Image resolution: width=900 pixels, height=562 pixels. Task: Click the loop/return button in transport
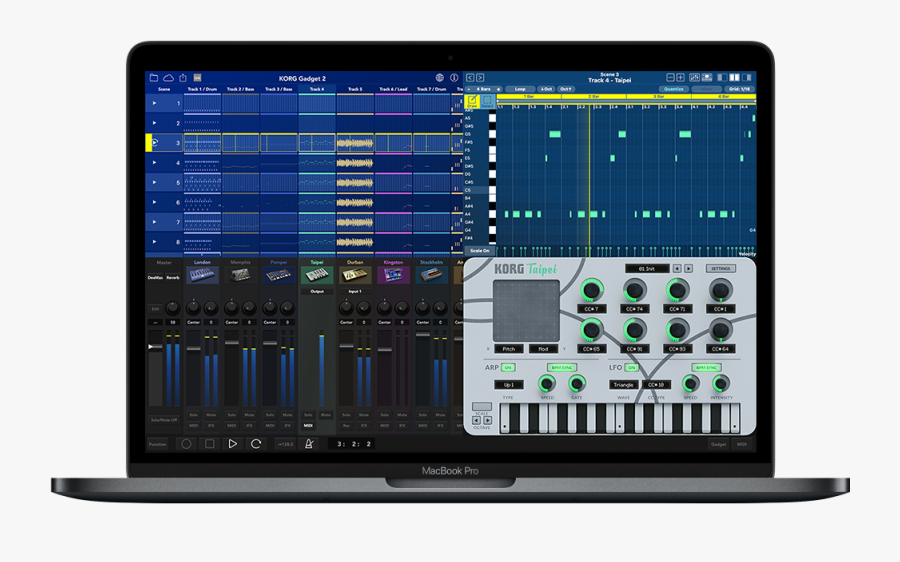click(256, 444)
